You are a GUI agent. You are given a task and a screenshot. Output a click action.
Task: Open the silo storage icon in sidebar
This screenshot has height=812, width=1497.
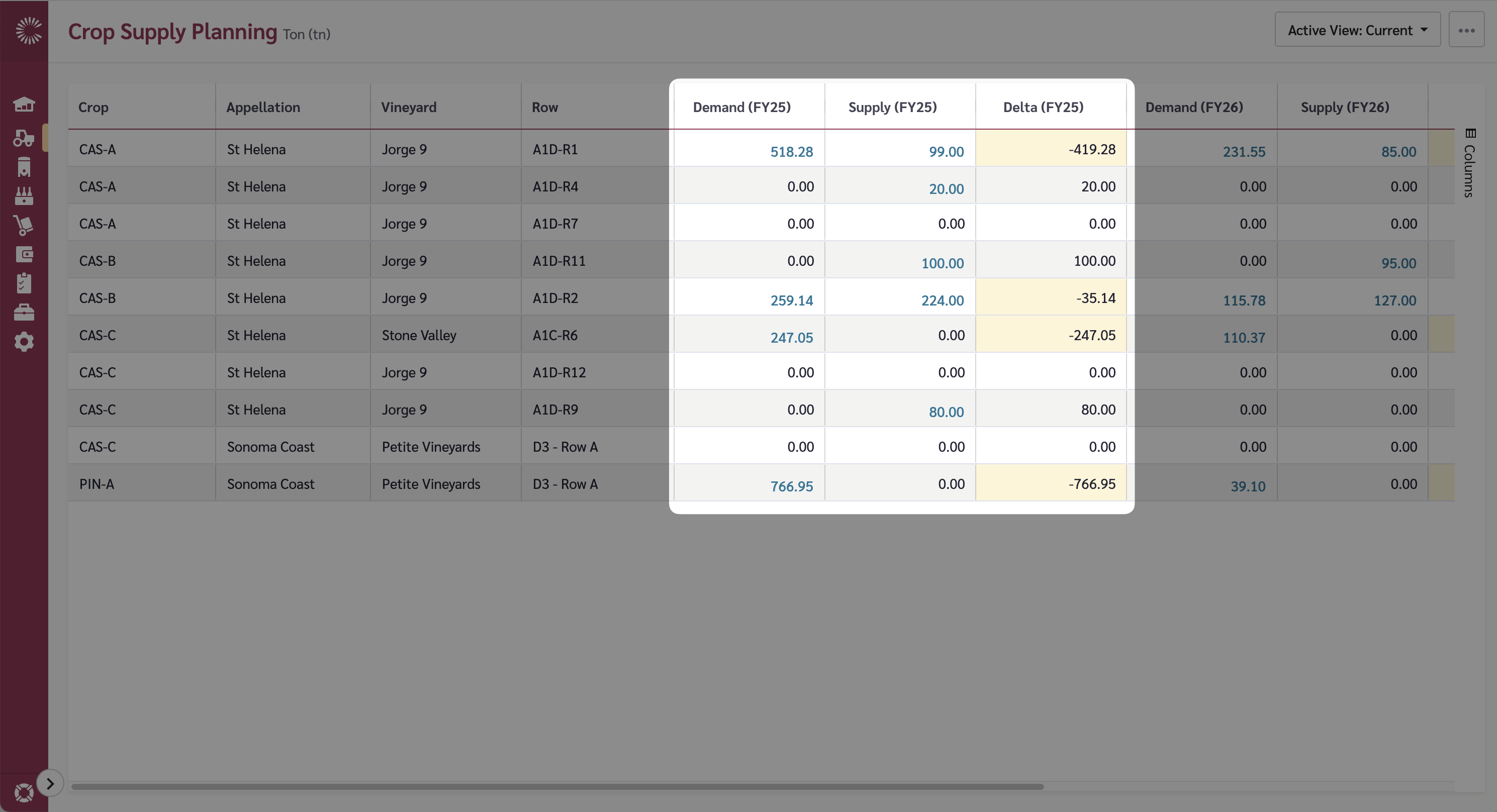tap(25, 167)
